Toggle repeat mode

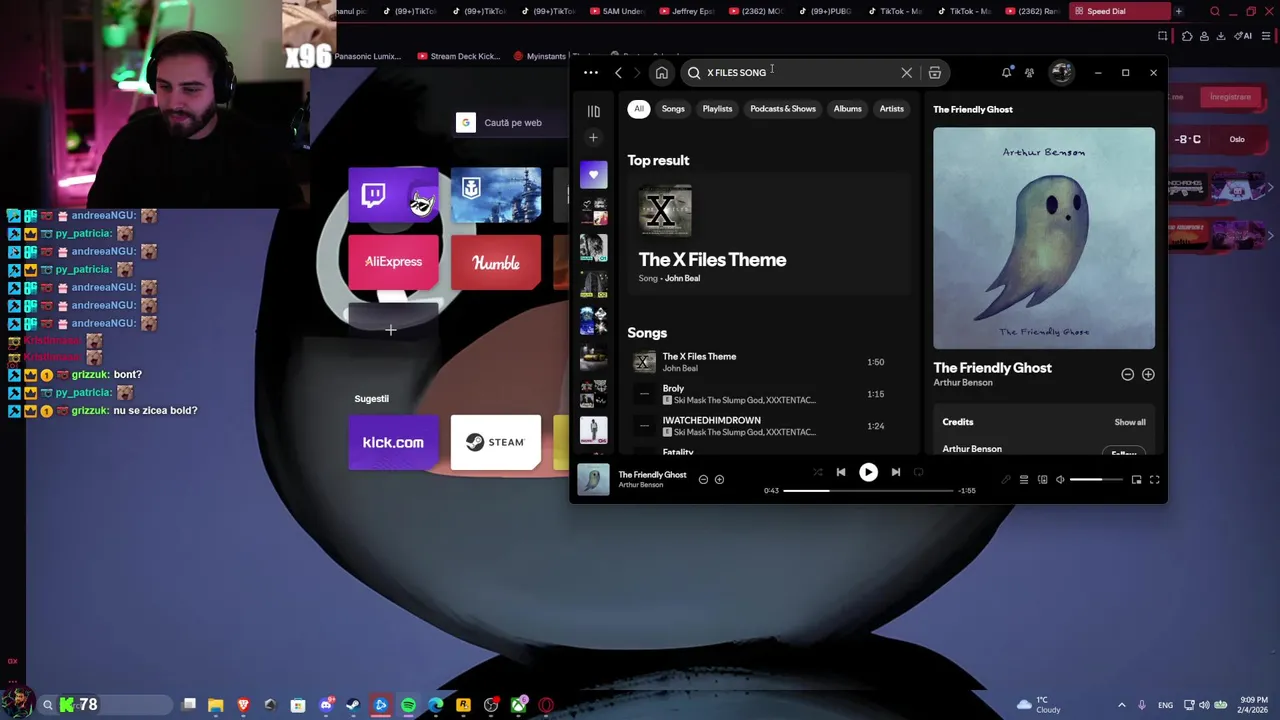(919, 472)
